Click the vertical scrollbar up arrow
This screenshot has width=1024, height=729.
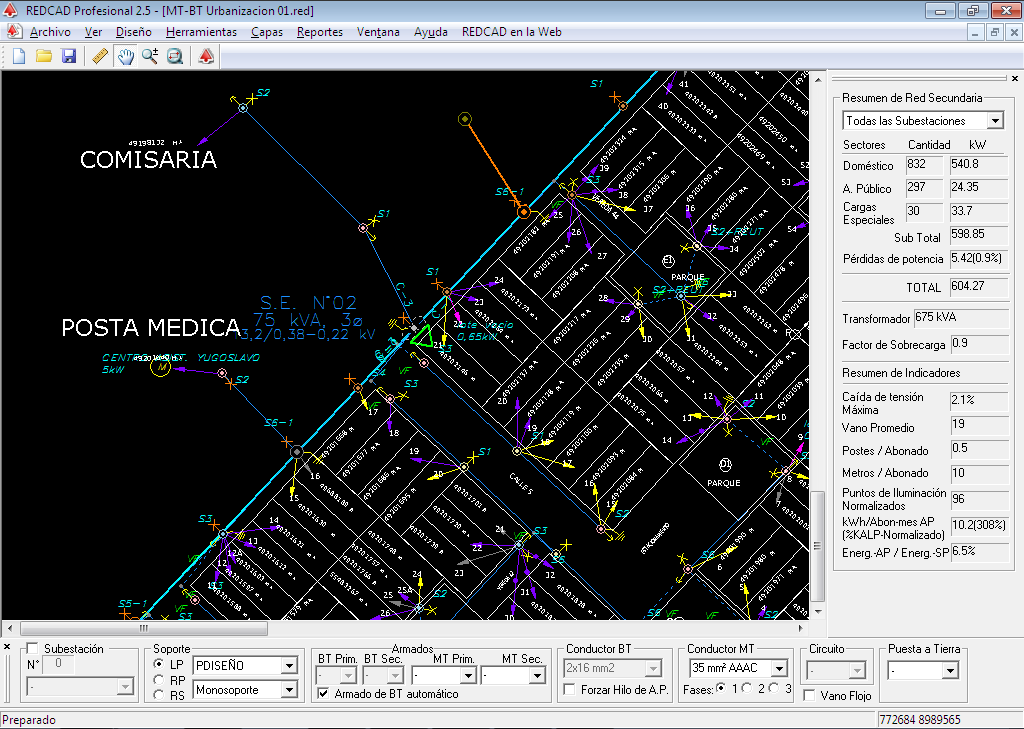coord(818,80)
